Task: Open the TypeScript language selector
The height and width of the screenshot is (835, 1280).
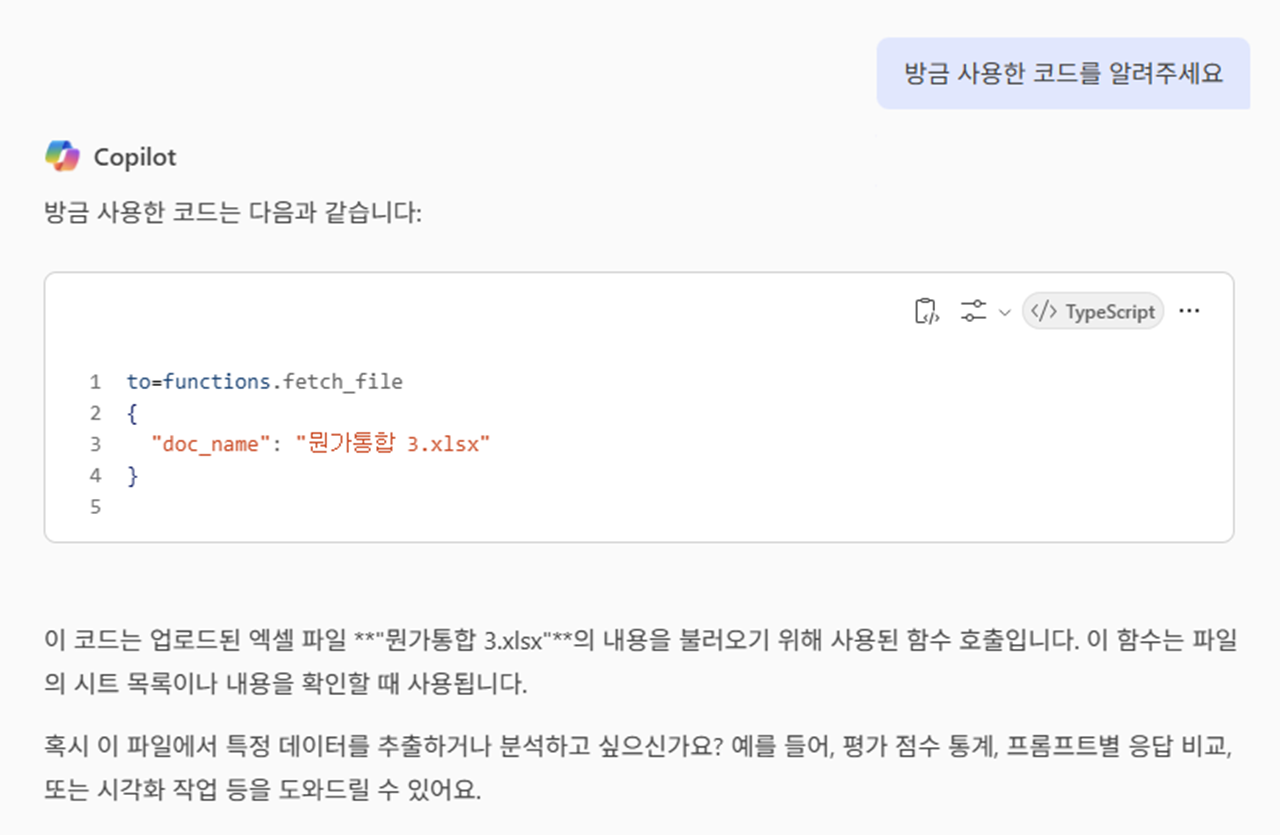Action: point(1093,312)
